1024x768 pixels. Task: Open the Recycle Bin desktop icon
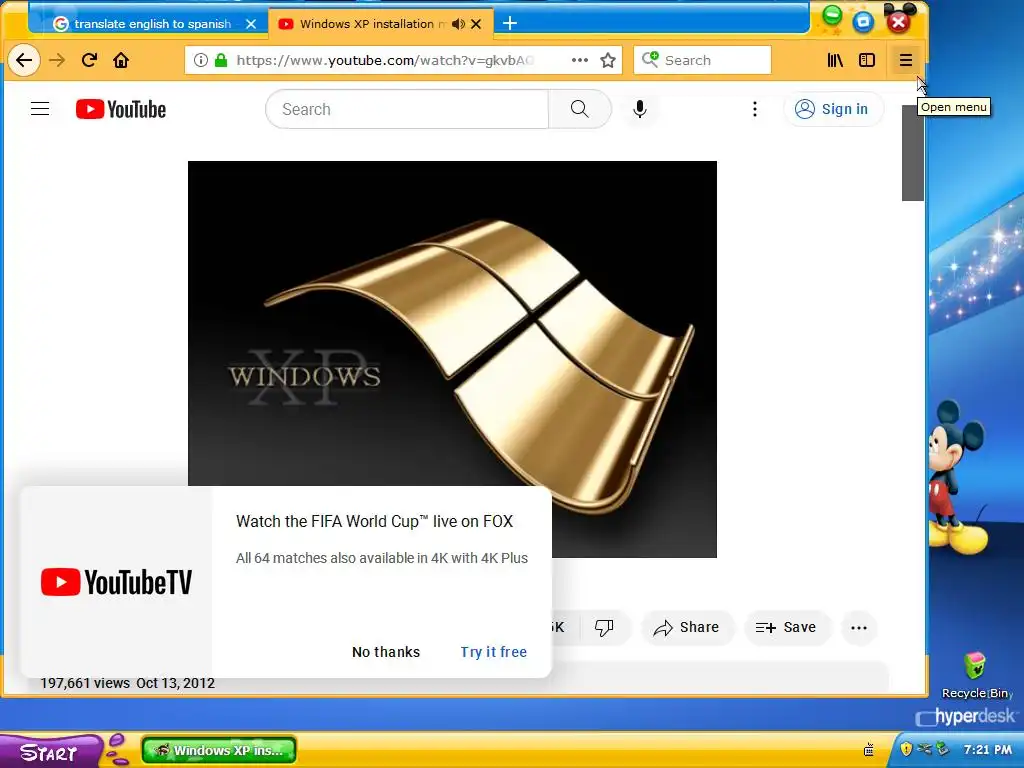(974, 675)
